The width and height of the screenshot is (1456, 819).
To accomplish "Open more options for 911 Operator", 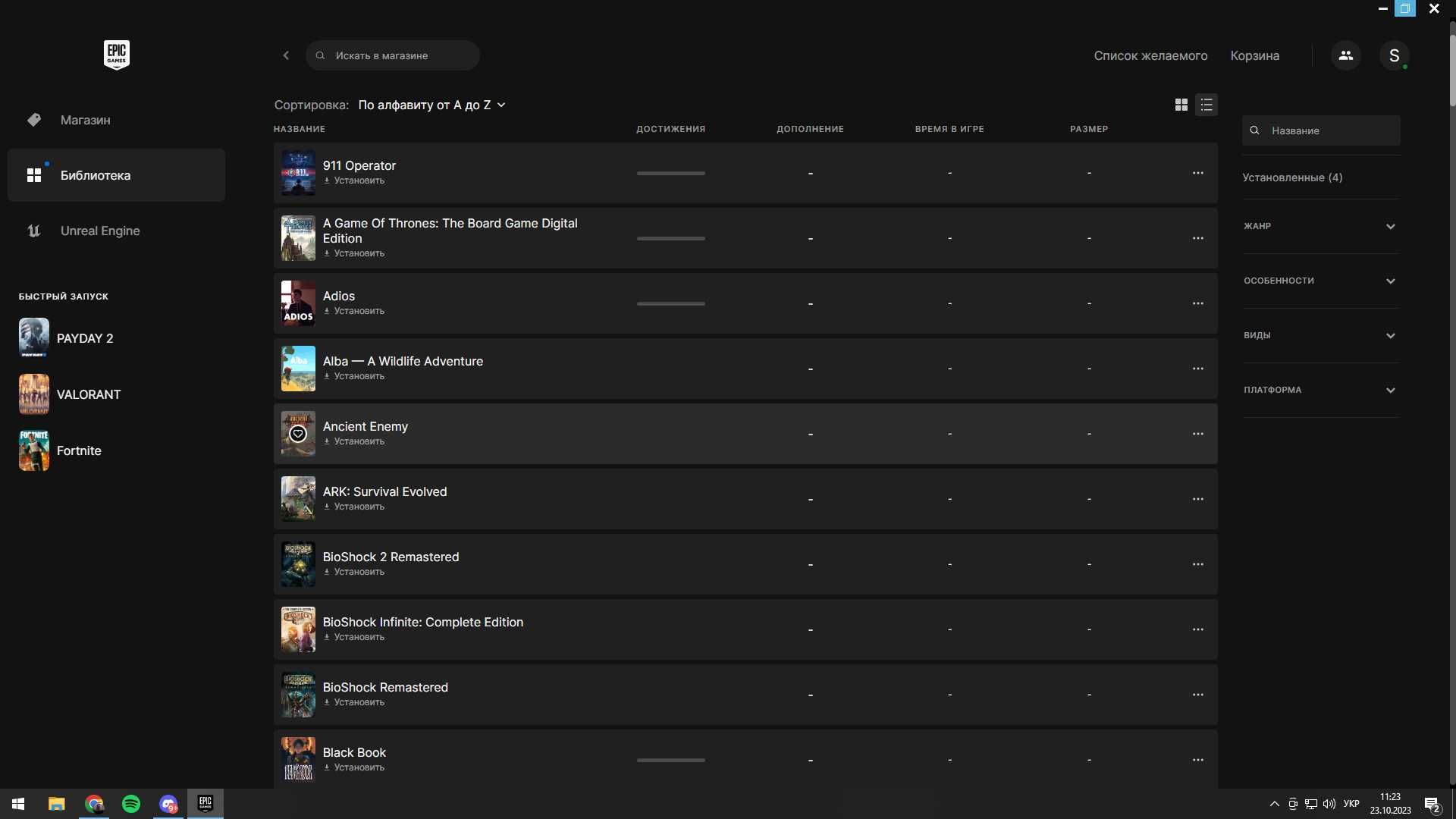I will (1198, 173).
